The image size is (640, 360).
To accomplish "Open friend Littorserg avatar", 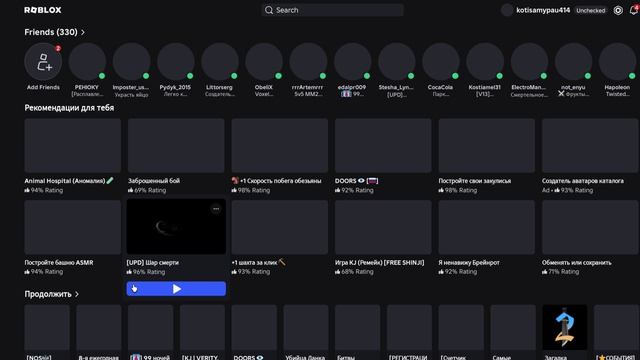I will click(220, 62).
